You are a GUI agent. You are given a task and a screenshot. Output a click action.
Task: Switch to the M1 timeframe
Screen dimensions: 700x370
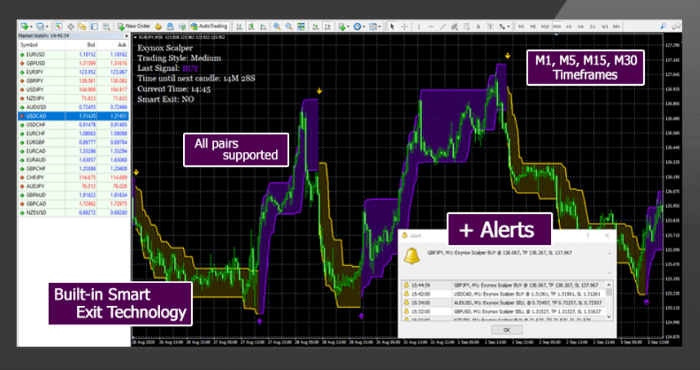pos(521,26)
